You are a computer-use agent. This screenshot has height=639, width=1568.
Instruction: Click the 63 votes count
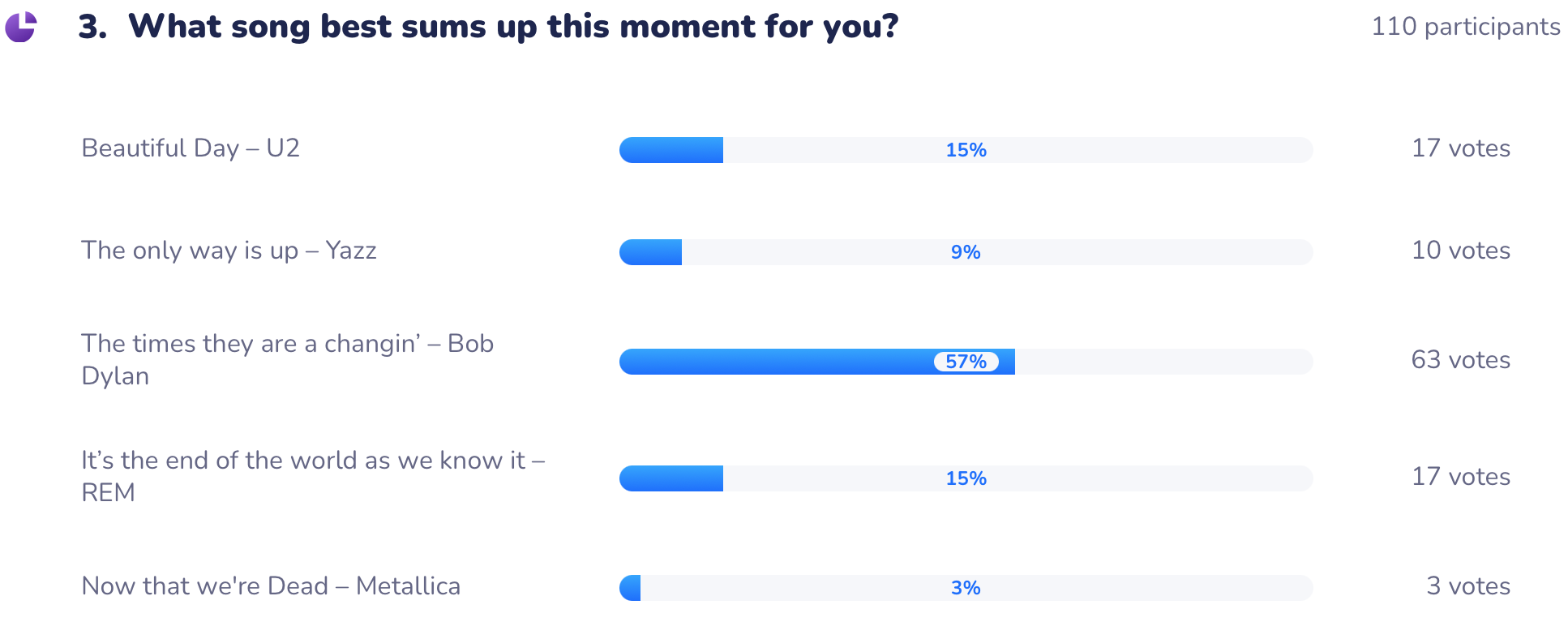click(x=1460, y=360)
